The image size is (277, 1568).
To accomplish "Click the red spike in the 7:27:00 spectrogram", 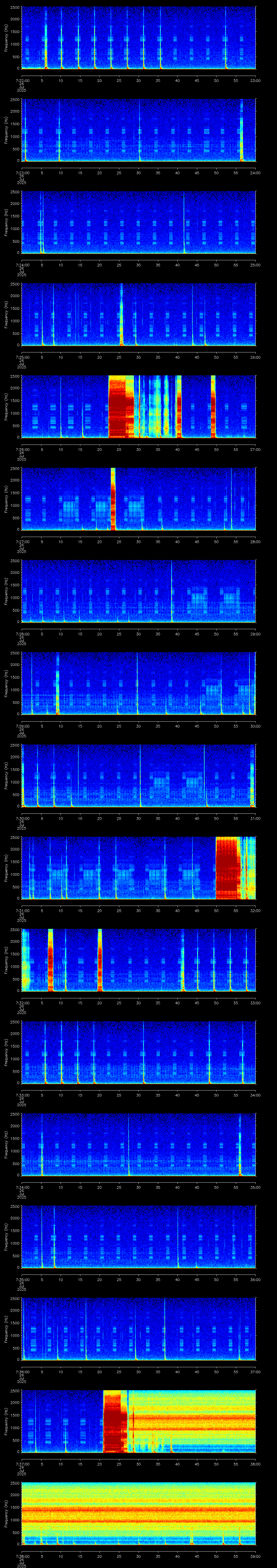I will pos(113,499).
